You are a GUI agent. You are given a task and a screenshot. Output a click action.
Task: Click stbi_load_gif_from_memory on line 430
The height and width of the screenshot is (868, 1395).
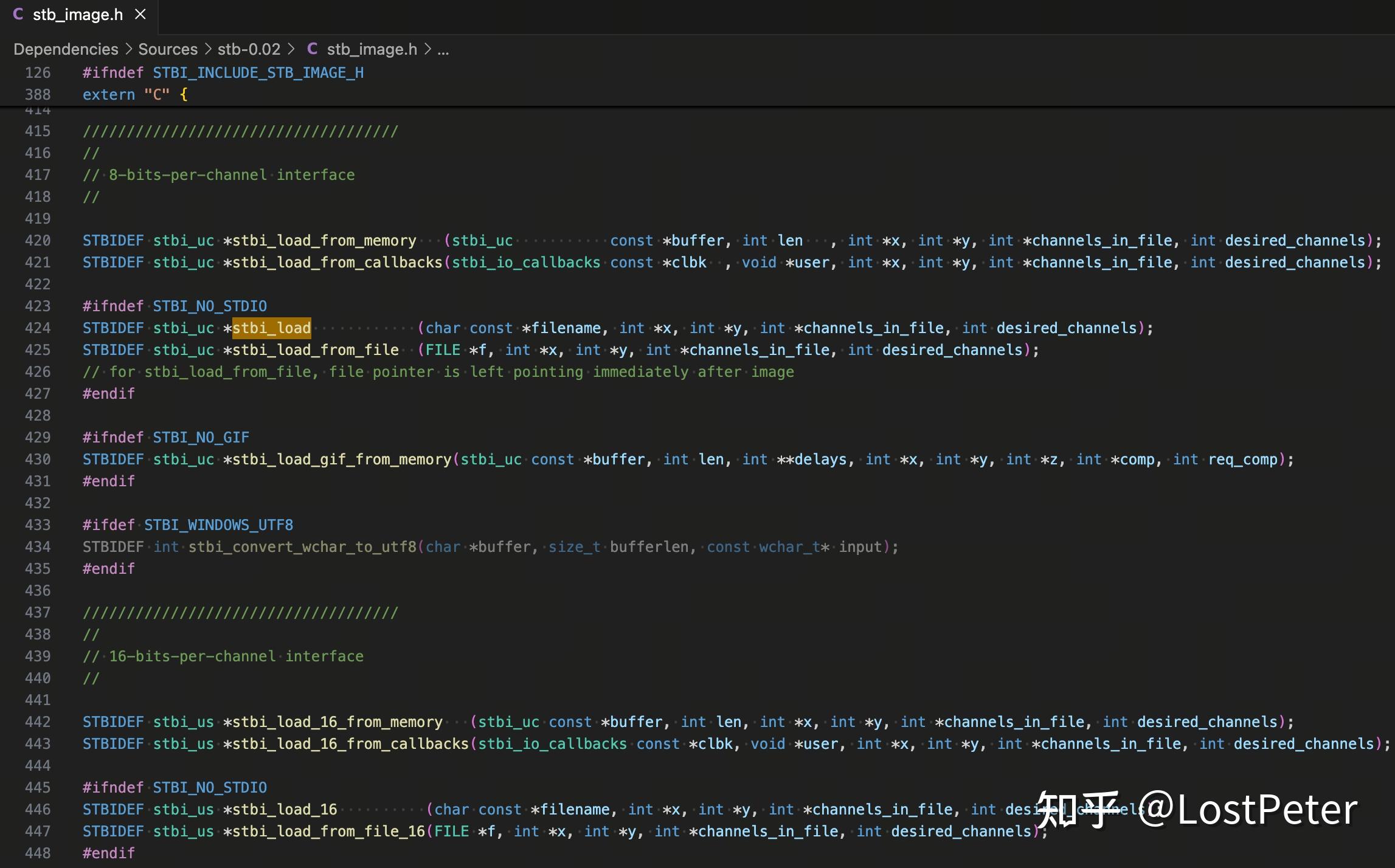point(342,460)
